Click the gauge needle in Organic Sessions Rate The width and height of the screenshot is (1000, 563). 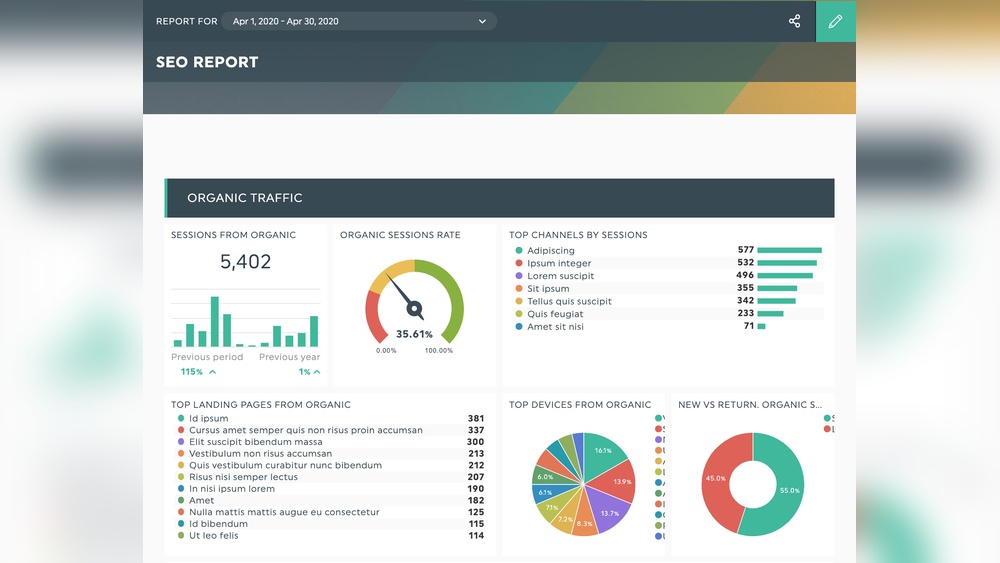click(x=403, y=293)
